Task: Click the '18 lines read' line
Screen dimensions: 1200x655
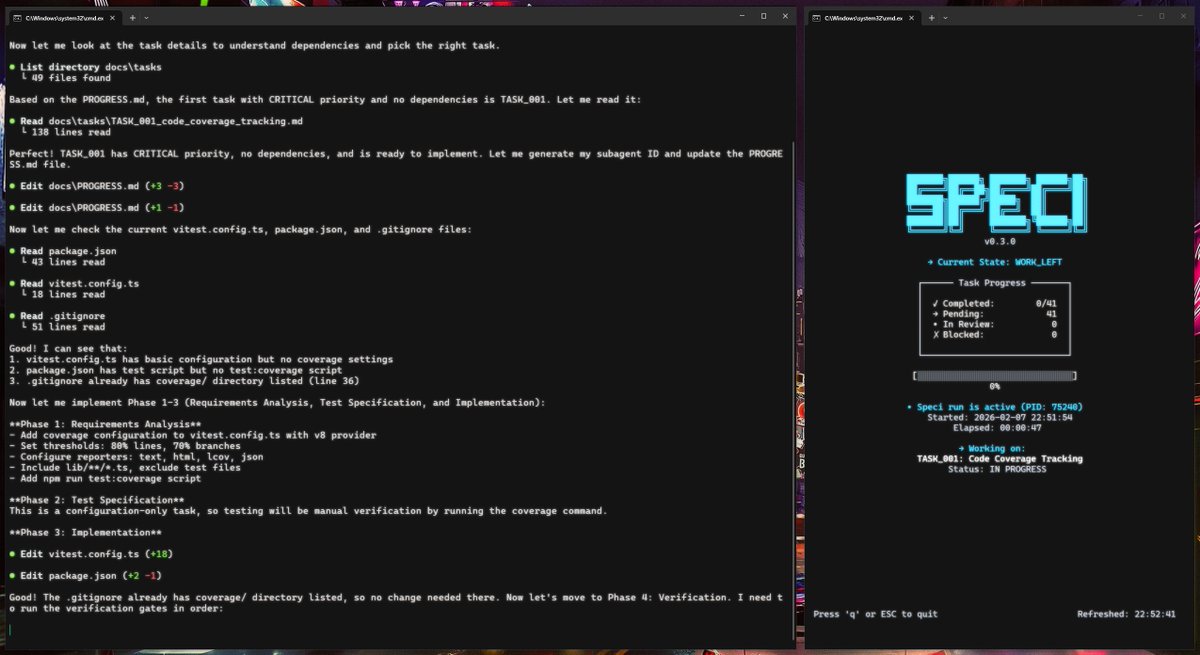Action: pyautogui.click(x=62, y=295)
